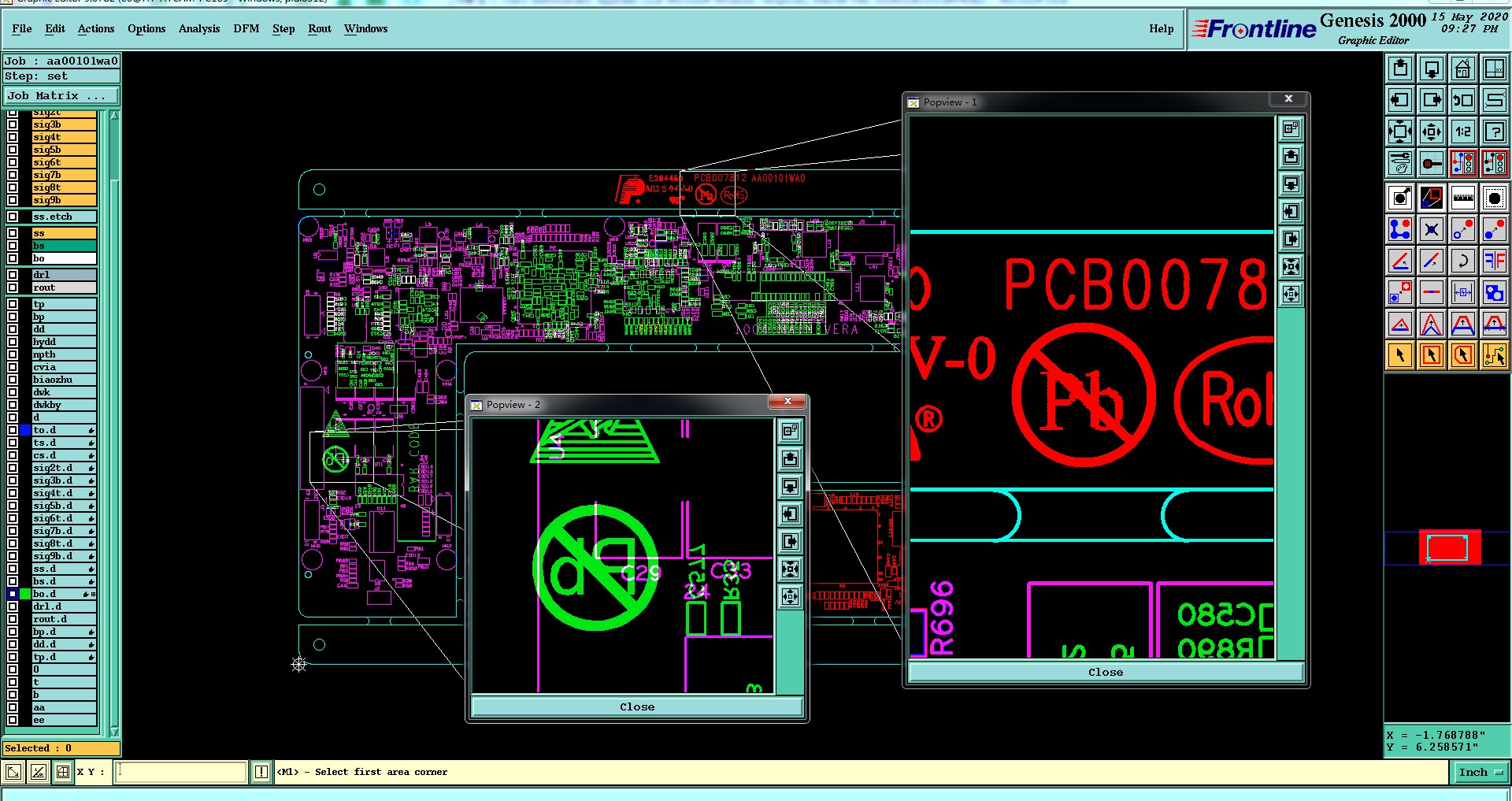Image resolution: width=1512 pixels, height=801 pixels.
Task: Toggle the drl layer checkbox
Action: coord(13,275)
